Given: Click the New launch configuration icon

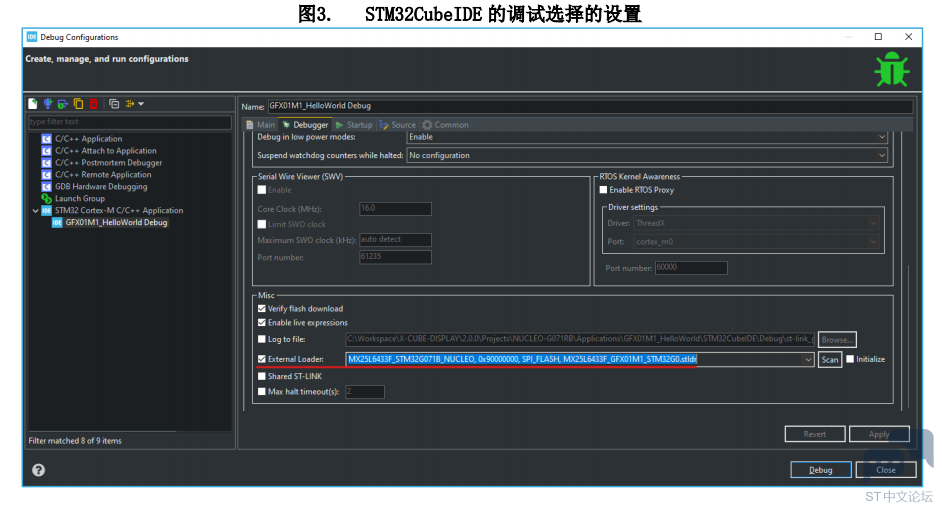Looking at the screenshot, I should coord(32,104).
